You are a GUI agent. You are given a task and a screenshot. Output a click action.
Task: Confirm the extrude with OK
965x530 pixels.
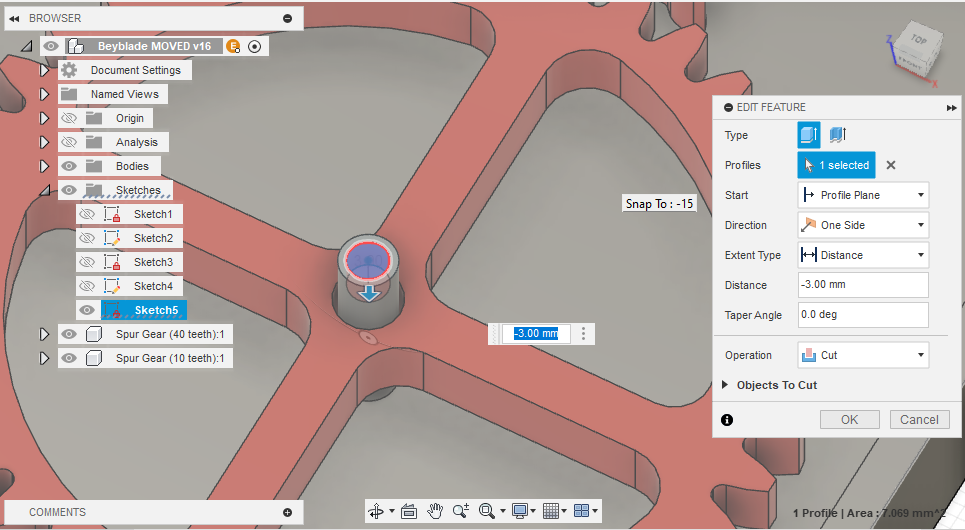[849, 420]
